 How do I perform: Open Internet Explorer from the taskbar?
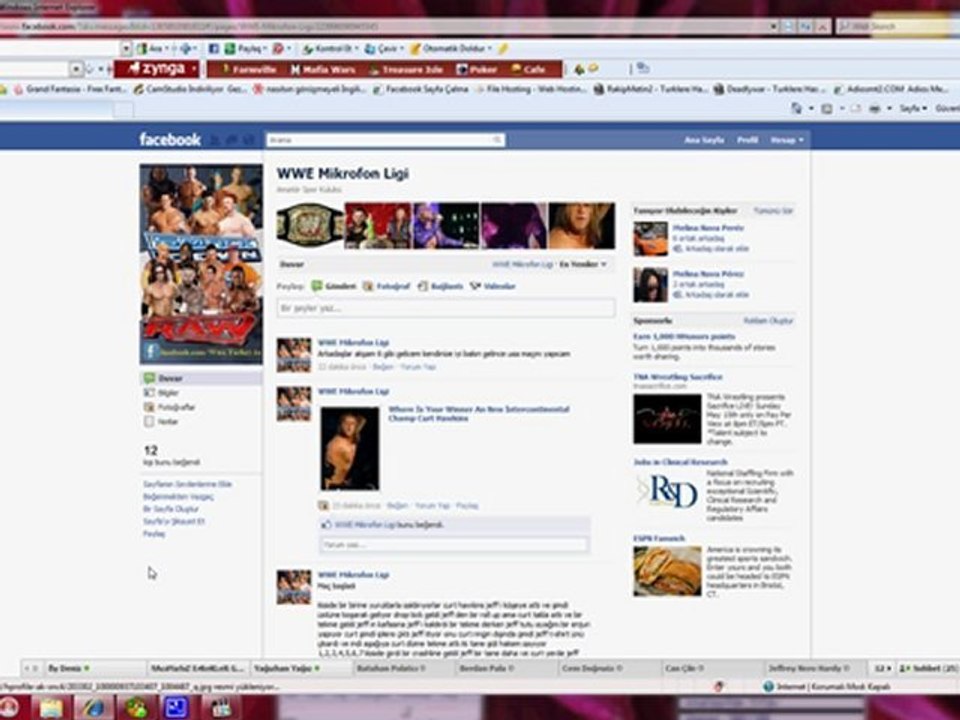[94, 708]
